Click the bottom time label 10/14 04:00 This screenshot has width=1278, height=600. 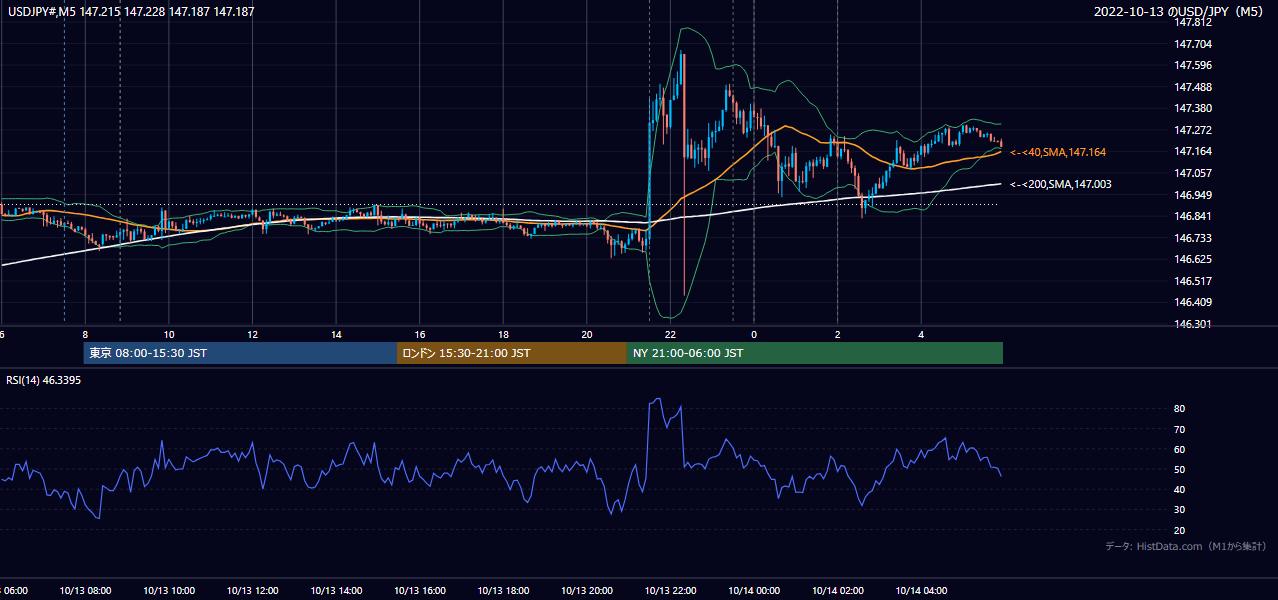click(921, 591)
